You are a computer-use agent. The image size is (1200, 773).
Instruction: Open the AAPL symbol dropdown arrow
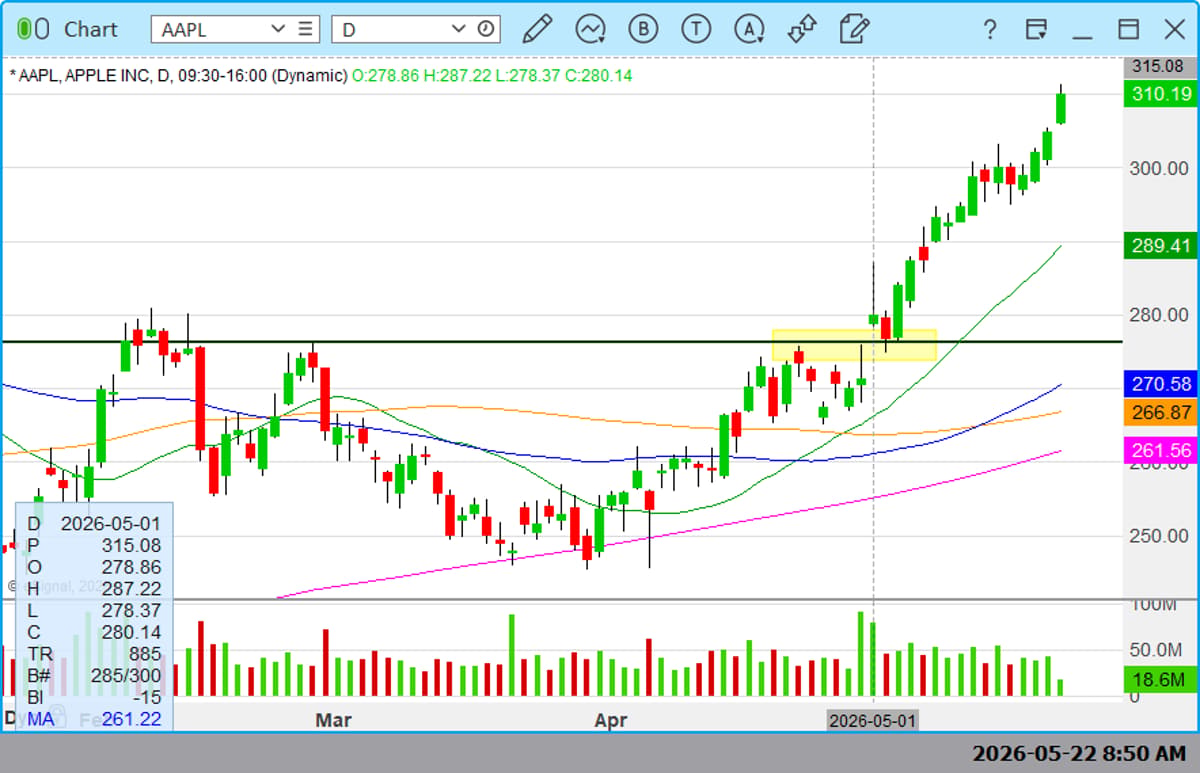coord(279,29)
